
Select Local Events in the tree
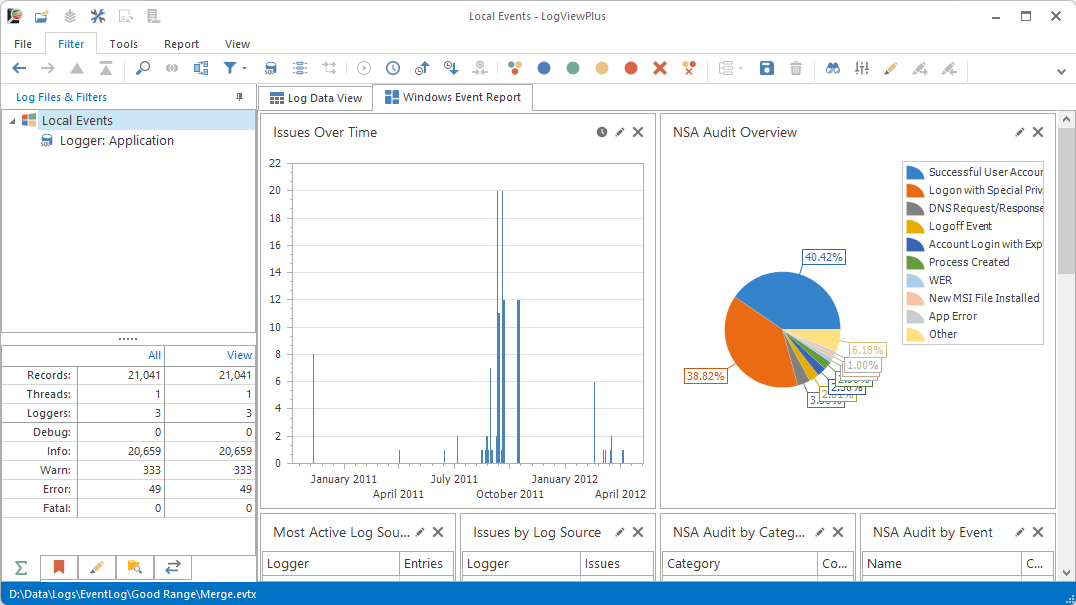(x=77, y=121)
